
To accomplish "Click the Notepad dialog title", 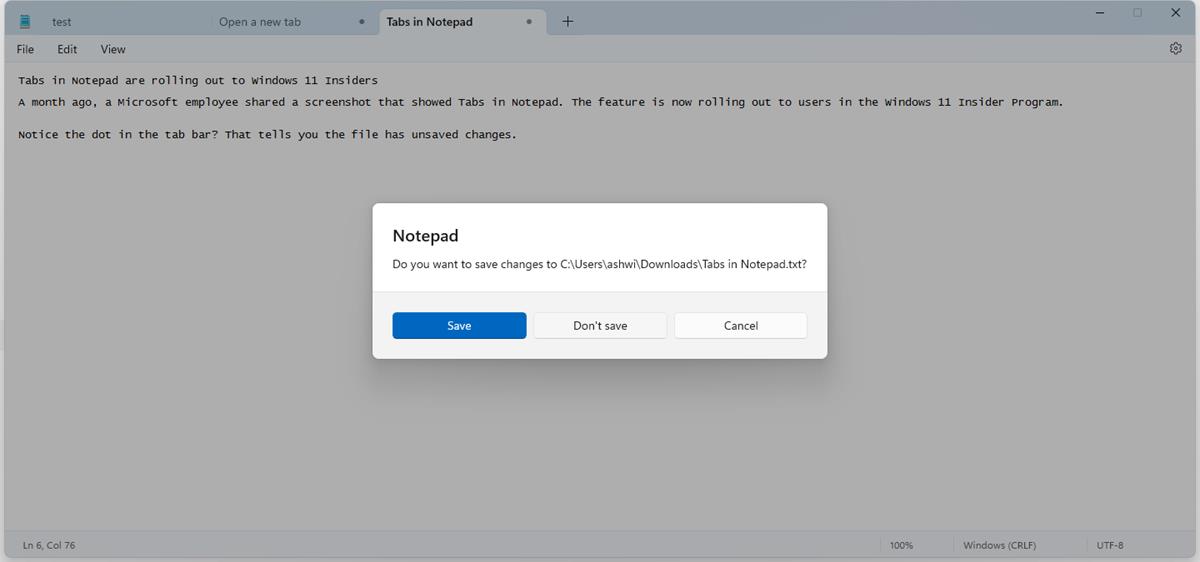I will pyautogui.click(x=425, y=236).
